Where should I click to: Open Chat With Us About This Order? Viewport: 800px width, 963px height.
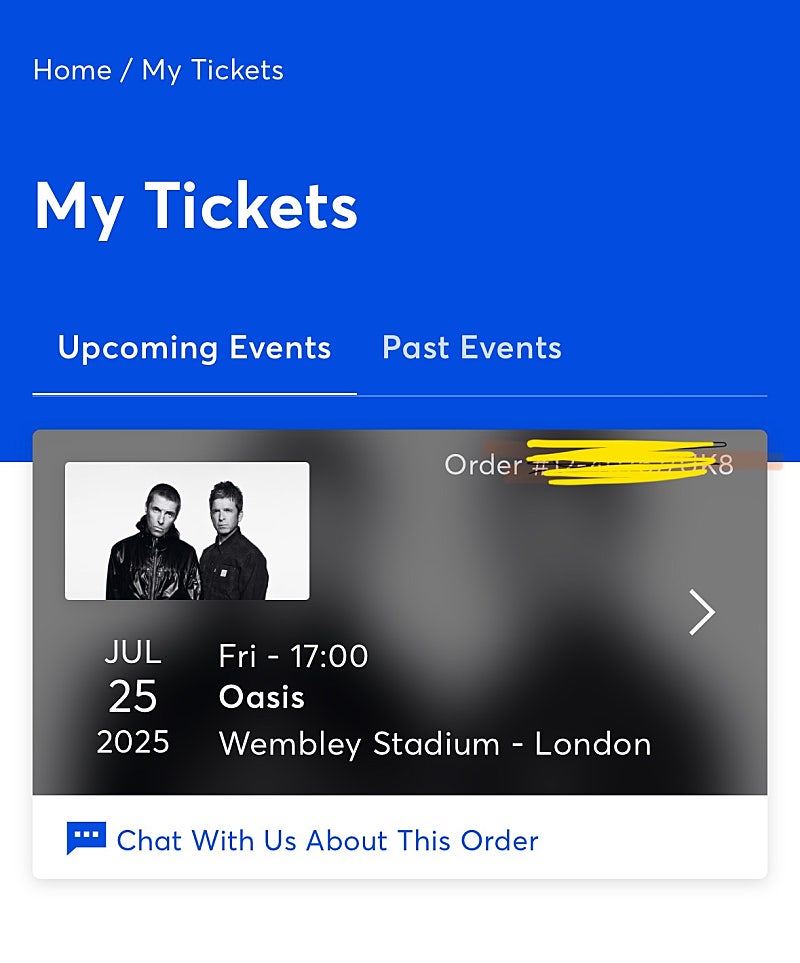[327, 840]
